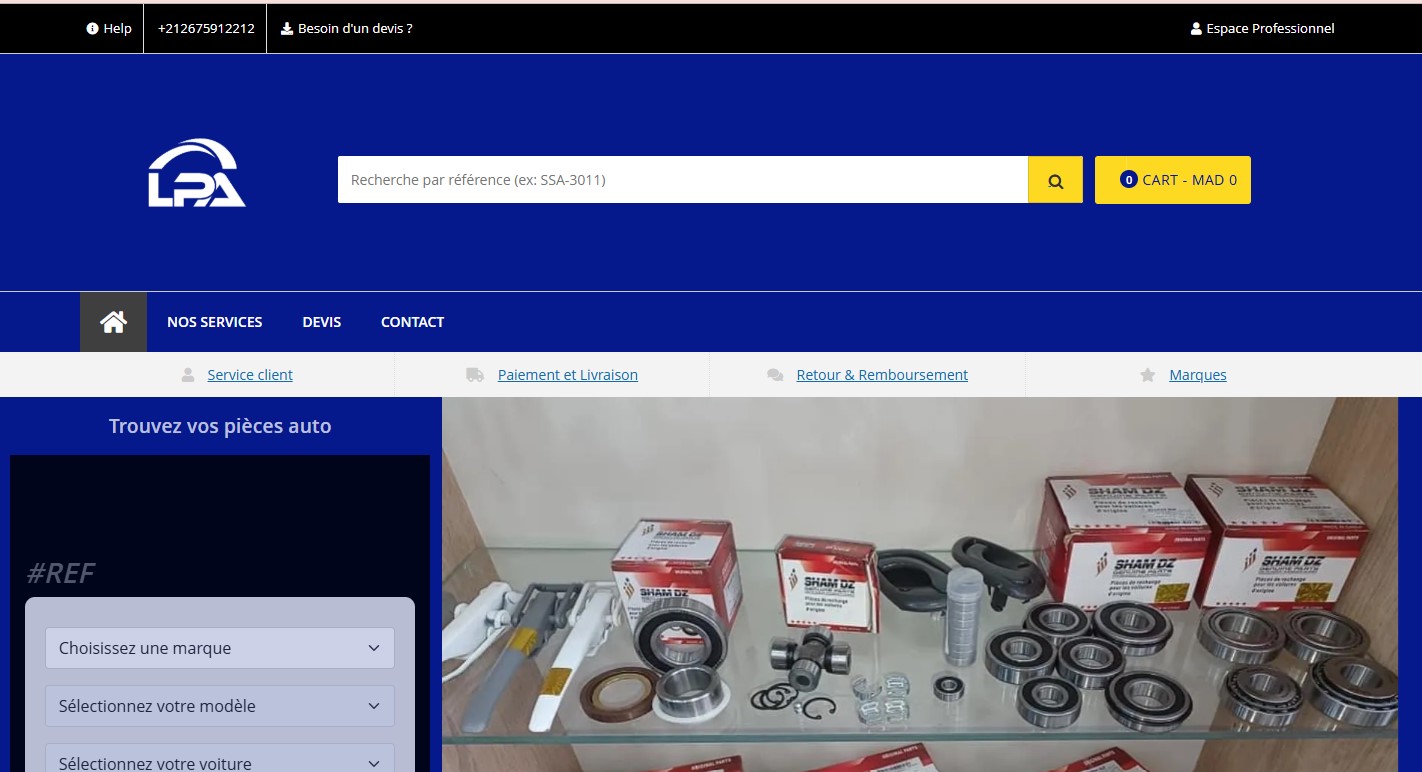The height and width of the screenshot is (772, 1422).
Task: Open the Paiement et Livraison link
Action: (x=568, y=375)
